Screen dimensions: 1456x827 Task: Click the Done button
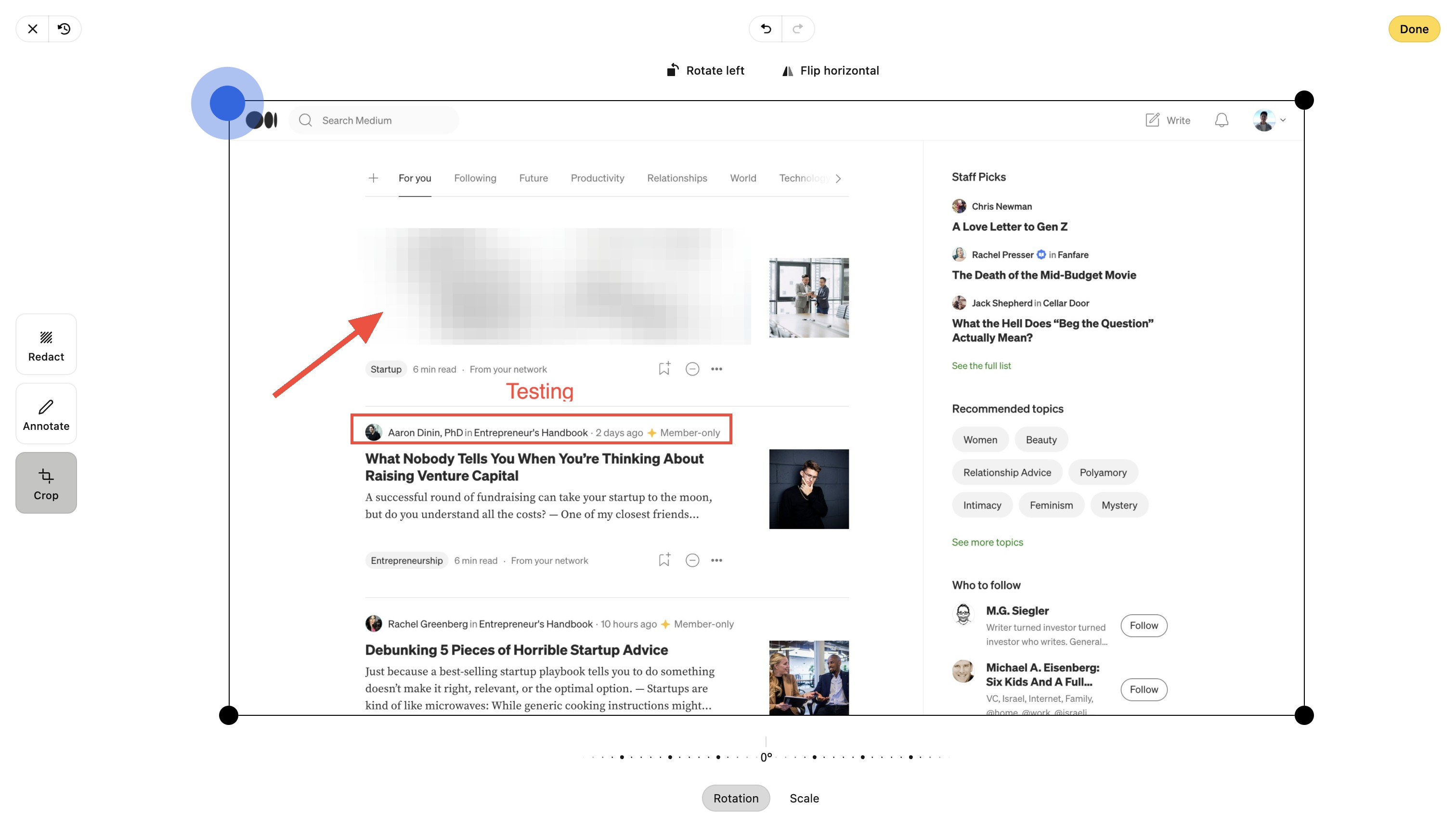[x=1414, y=29]
